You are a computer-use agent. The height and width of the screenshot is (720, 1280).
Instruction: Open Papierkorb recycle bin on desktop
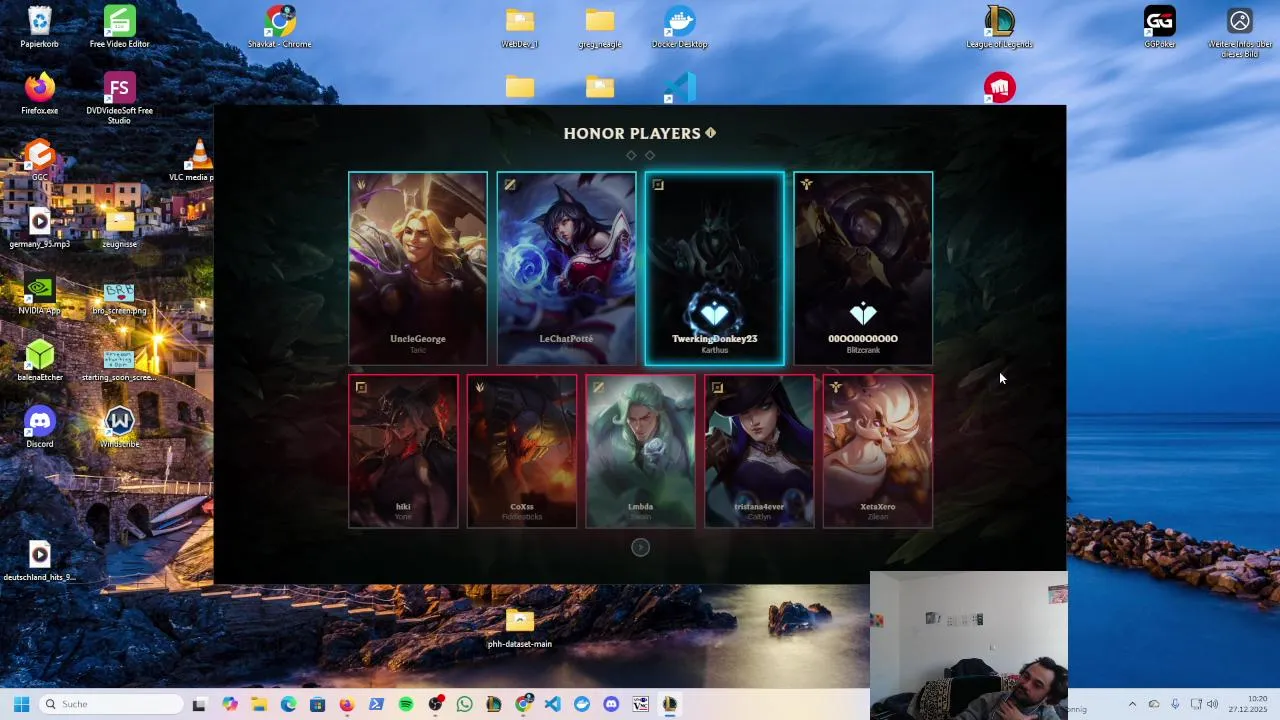point(40,27)
